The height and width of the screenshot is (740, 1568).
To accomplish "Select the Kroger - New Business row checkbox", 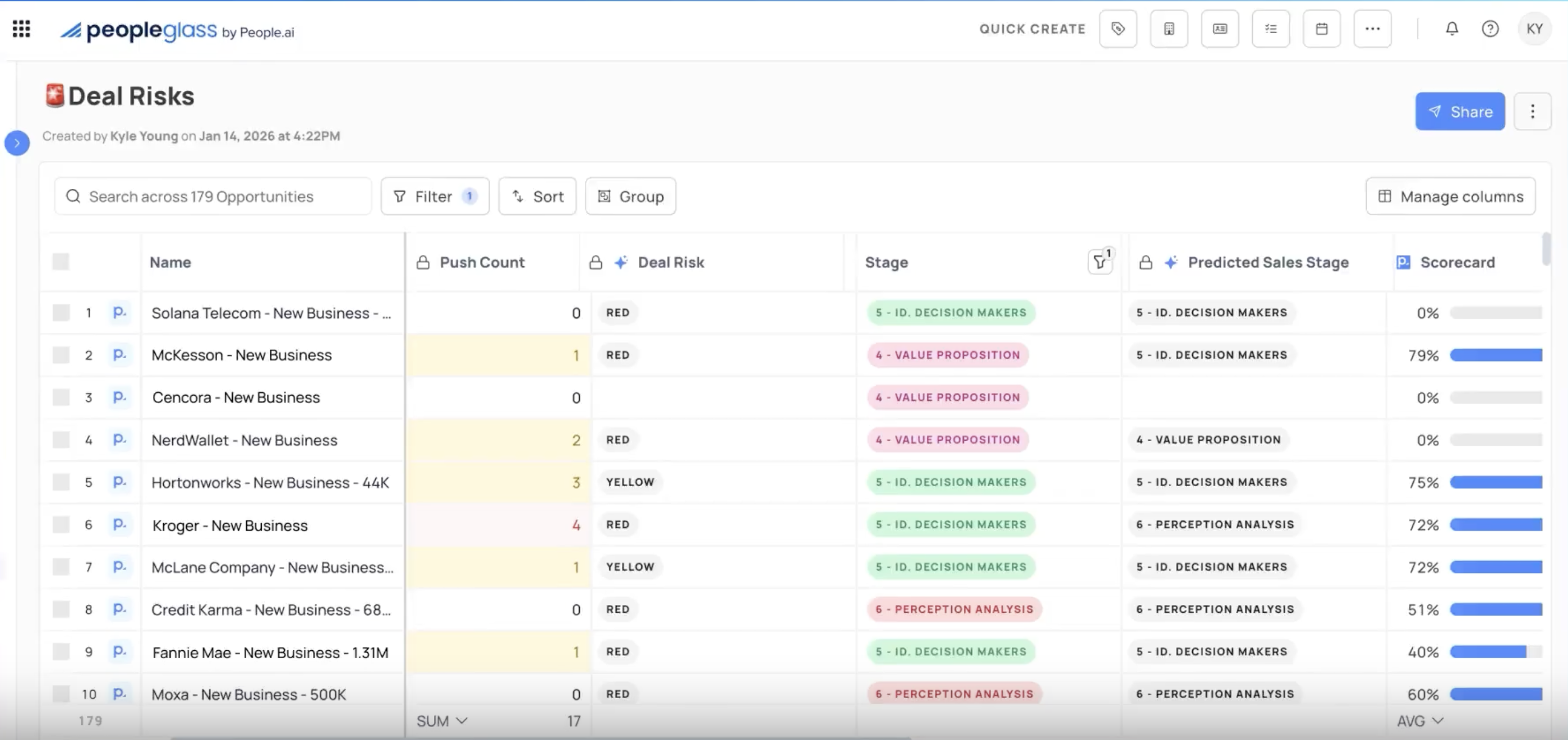I will (x=62, y=525).
